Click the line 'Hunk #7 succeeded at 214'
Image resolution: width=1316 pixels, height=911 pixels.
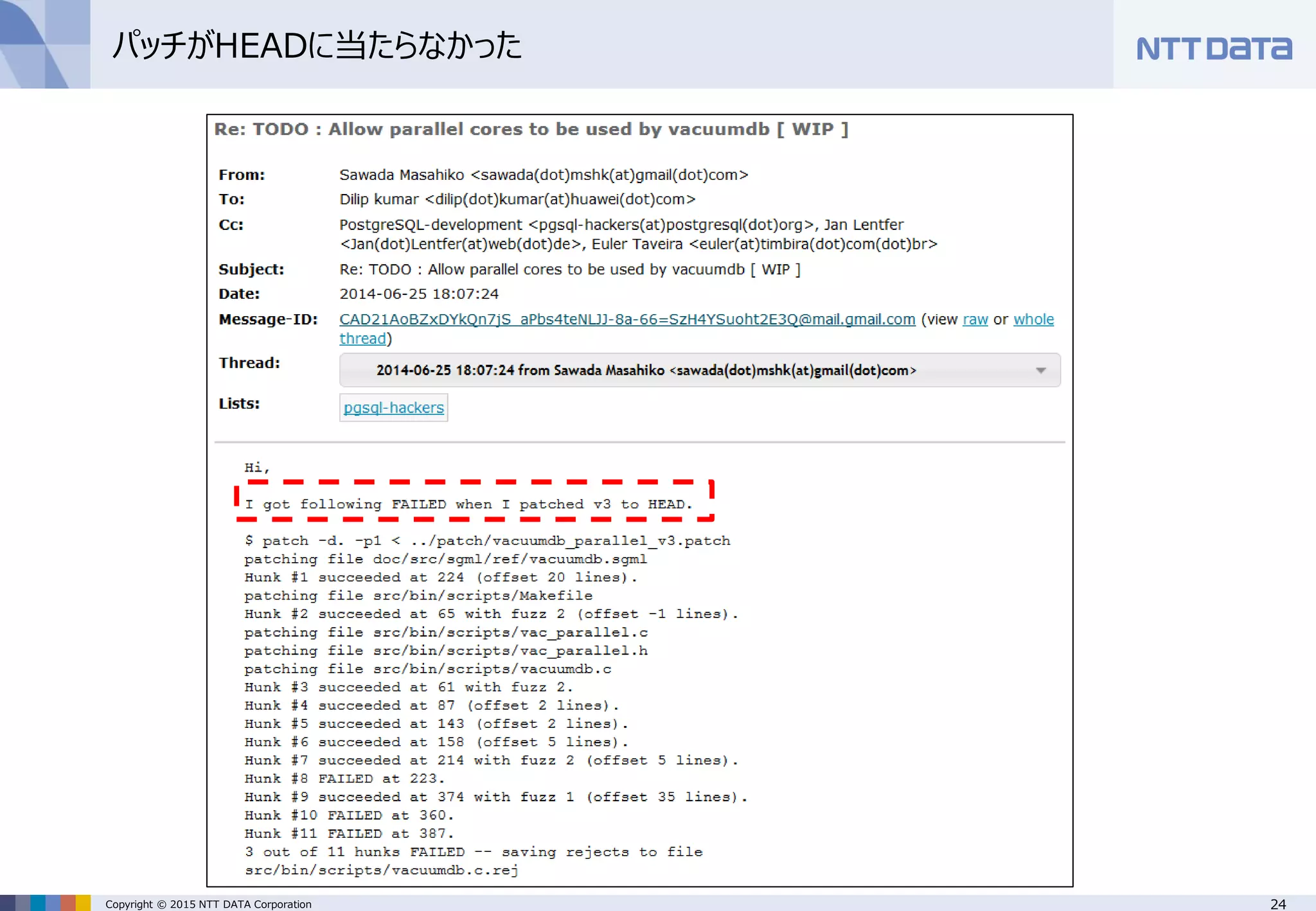(491, 761)
